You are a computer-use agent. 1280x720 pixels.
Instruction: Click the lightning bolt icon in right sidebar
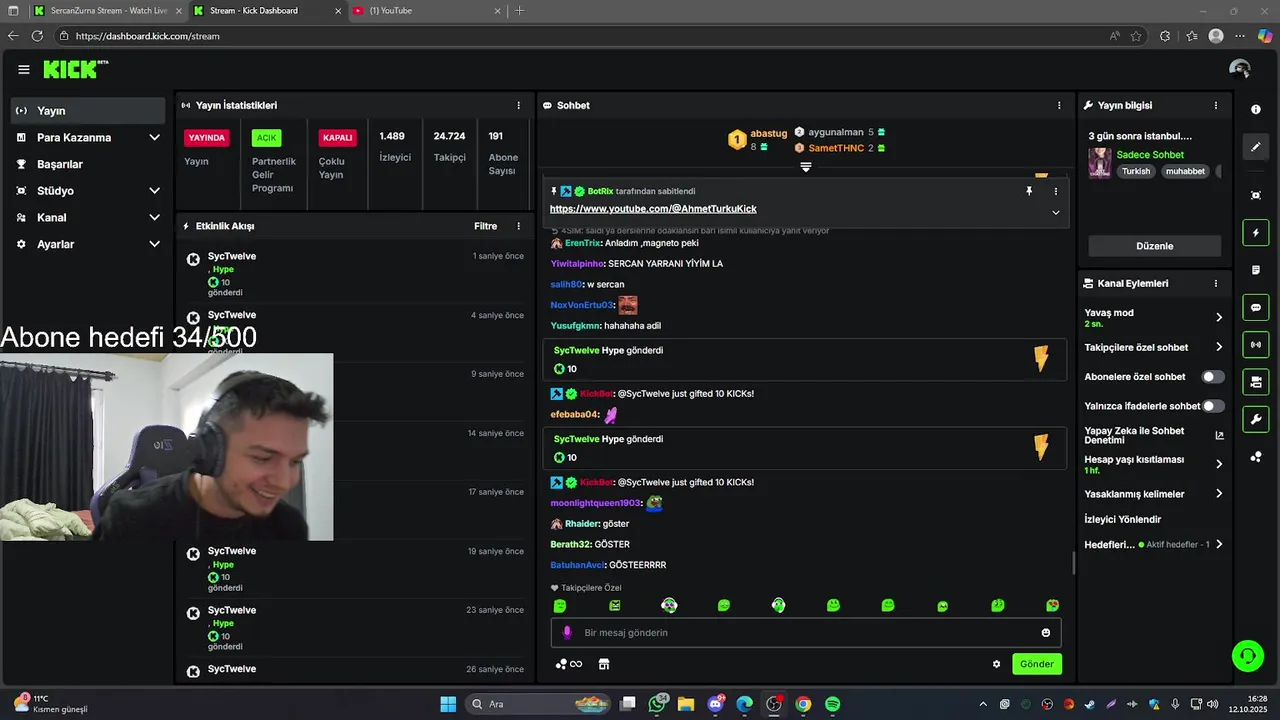pos(1256,233)
